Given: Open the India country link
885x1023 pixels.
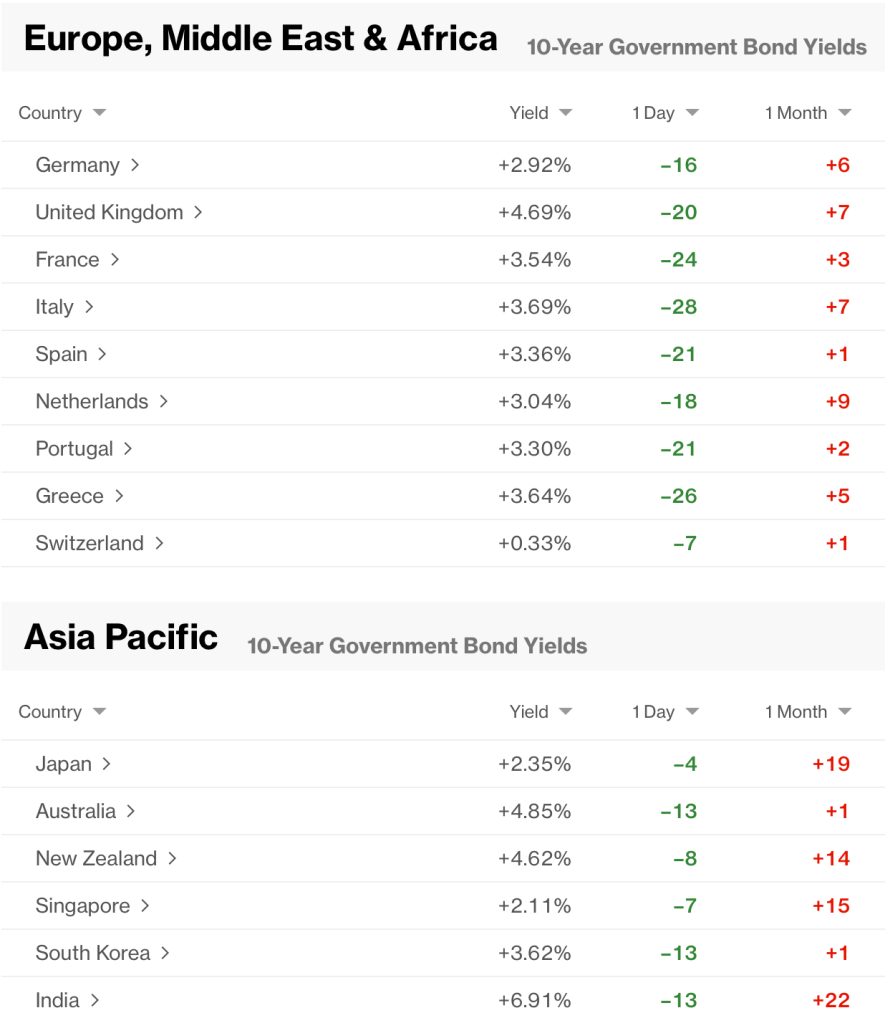Looking at the screenshot, I should (x=57, y=1000).
